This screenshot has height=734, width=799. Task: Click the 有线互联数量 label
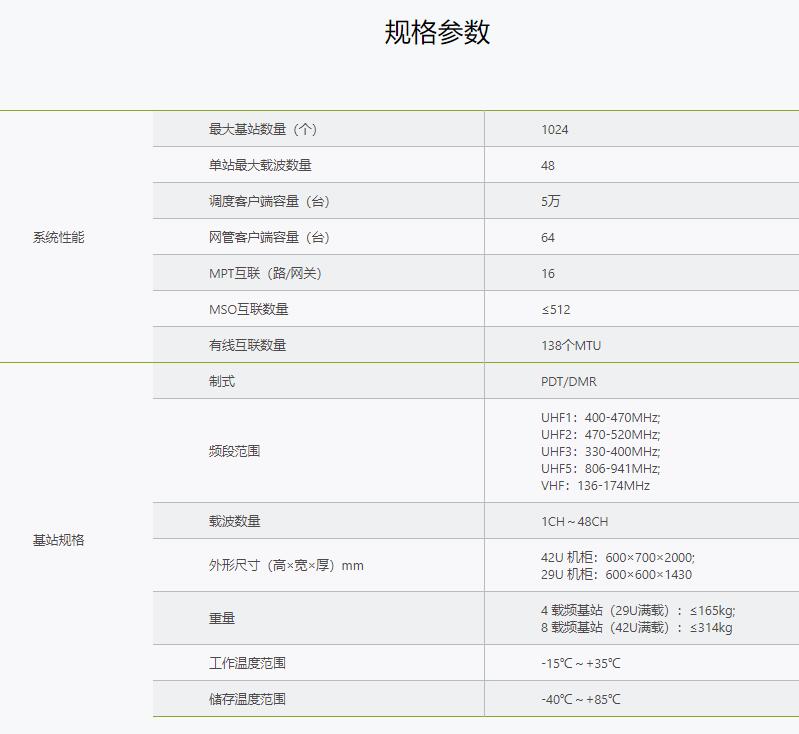pyautogui.click(x=247, y=345)
